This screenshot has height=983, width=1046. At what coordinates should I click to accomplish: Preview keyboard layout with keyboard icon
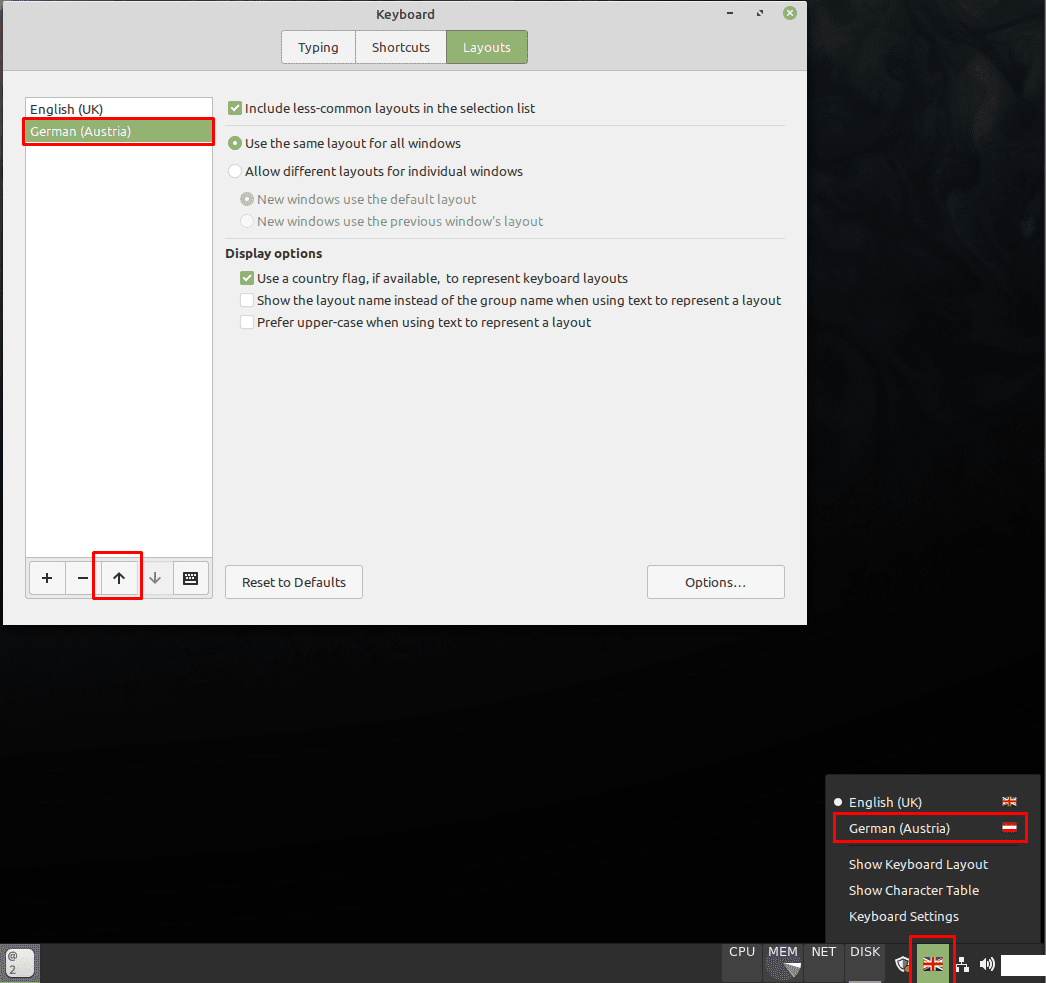191,578
